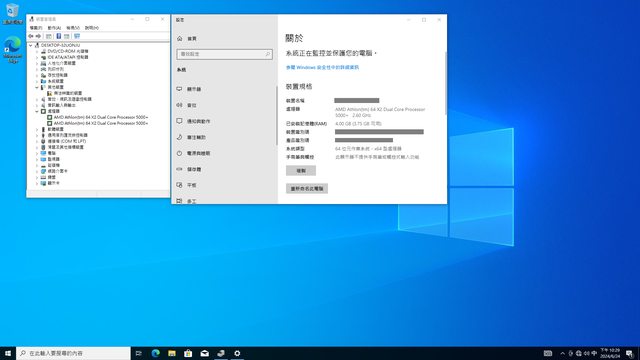
Task: Select the unknown device with yellow warning icon
Action: tap(64, 93)
